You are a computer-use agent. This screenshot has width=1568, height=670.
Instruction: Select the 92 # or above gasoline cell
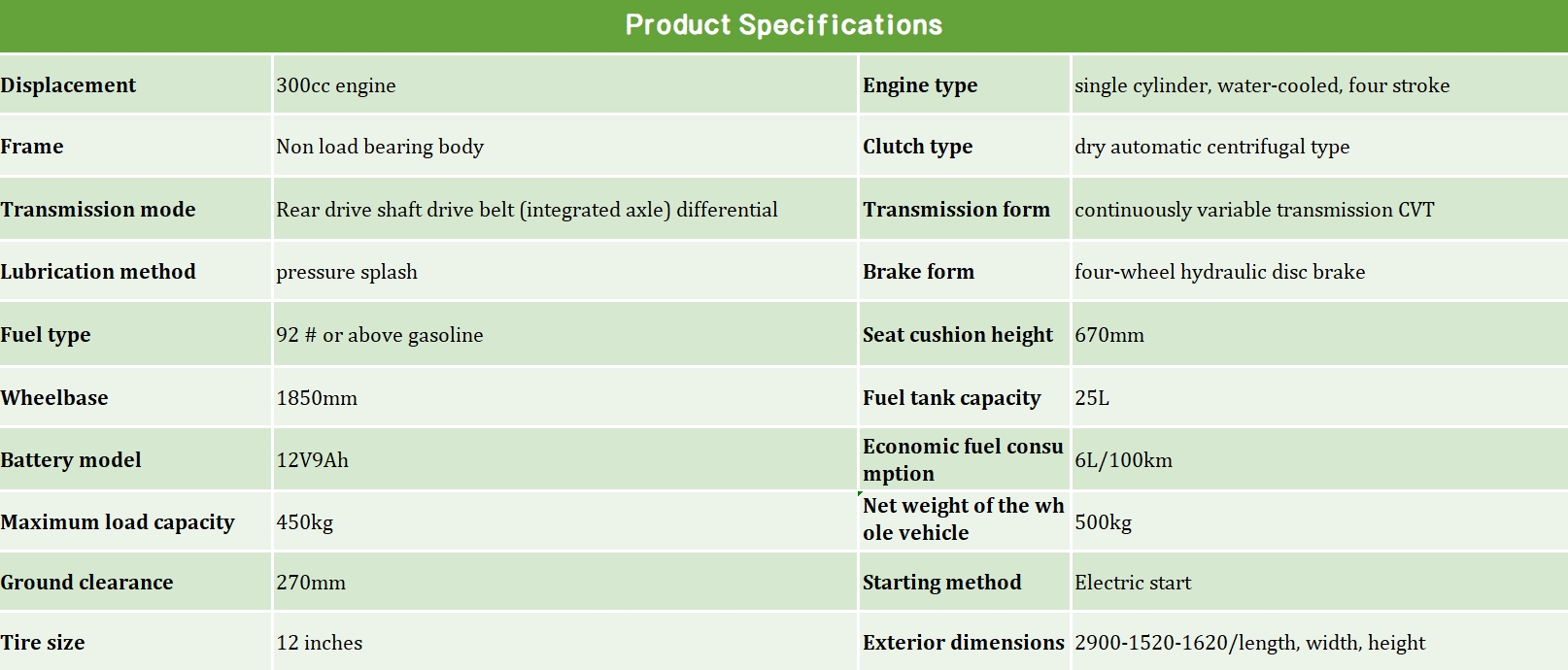[x=380, y=335]
